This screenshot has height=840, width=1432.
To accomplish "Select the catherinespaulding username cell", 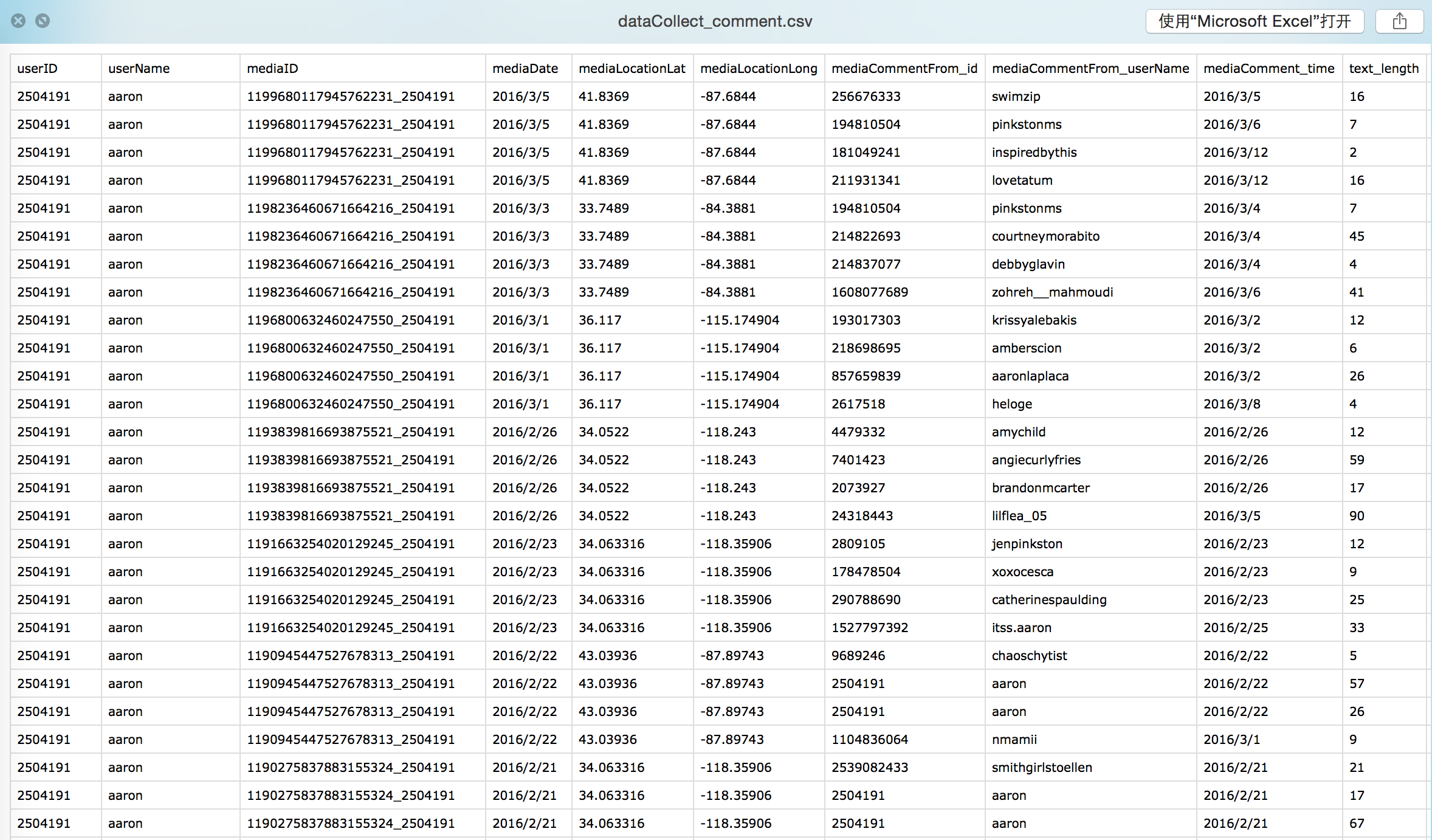I will [1049, 600].
